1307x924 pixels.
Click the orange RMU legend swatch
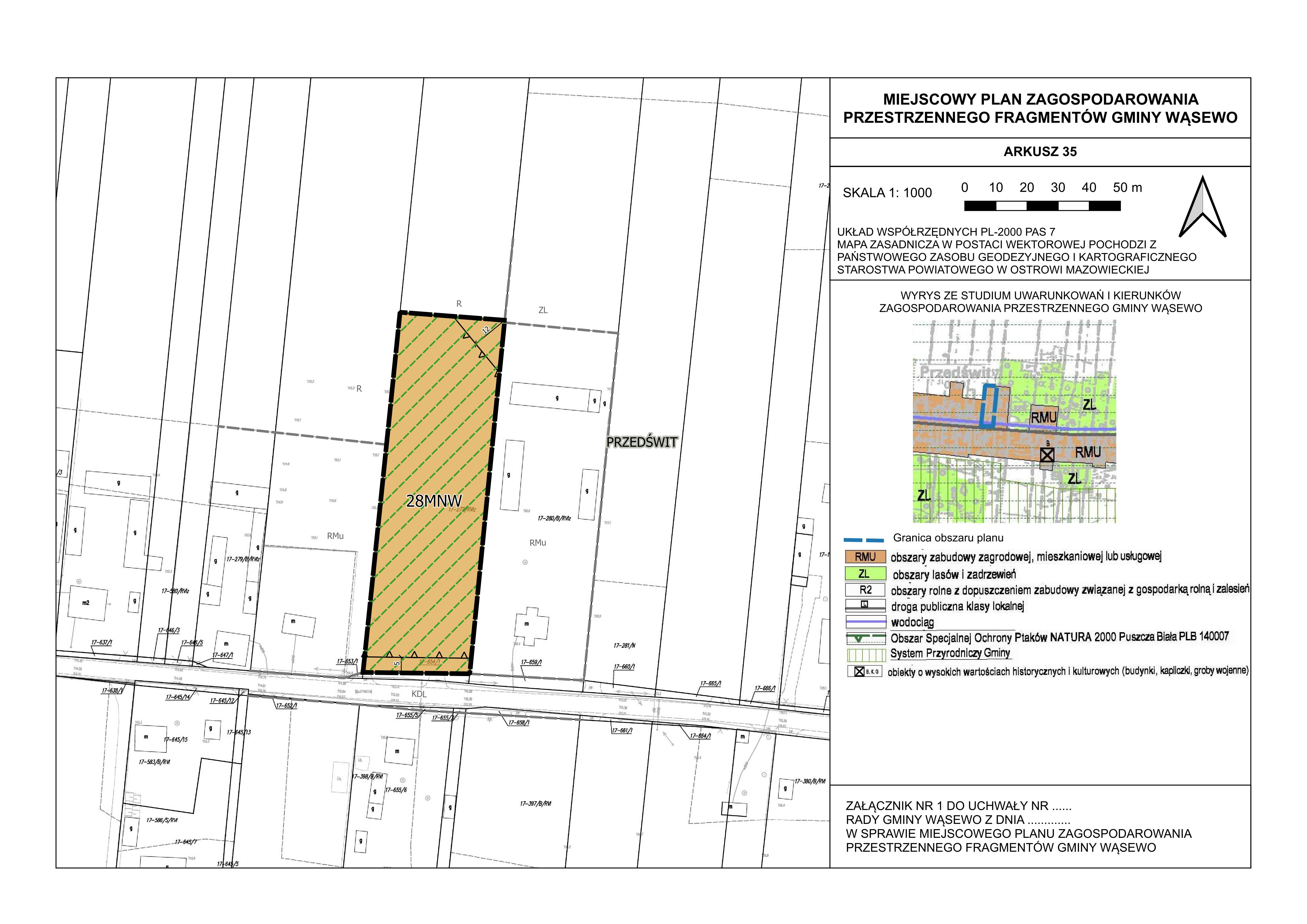(x=865, y=557)
